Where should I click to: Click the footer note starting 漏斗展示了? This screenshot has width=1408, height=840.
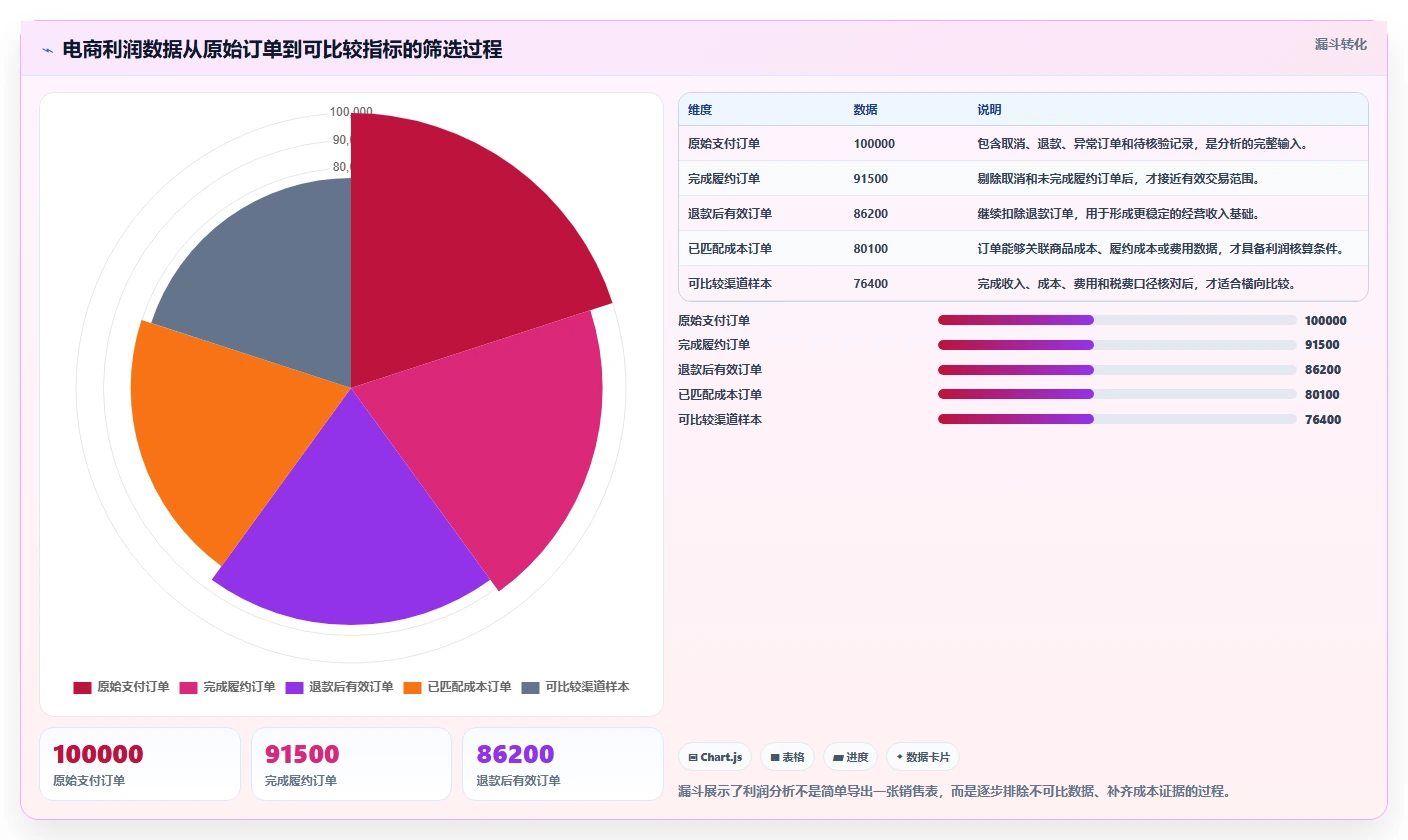954,791
